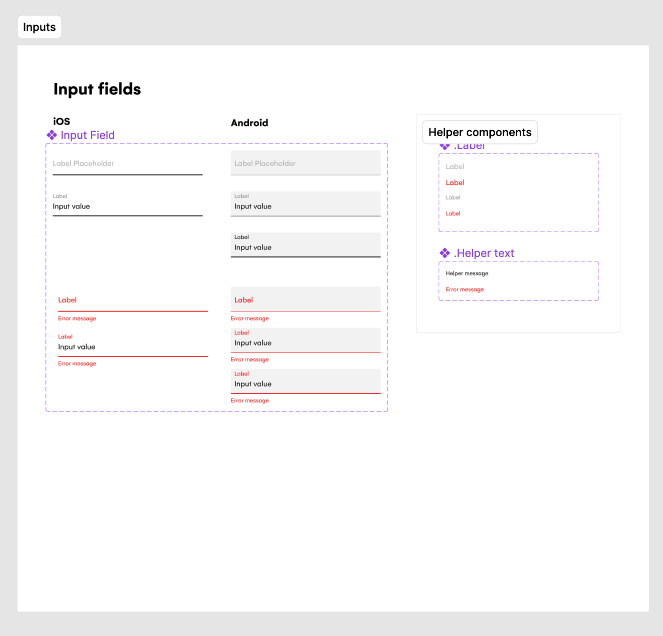Select the Input fields heading text
The width and height of the screenshot is (663, 636).
(x=97, y=89)
